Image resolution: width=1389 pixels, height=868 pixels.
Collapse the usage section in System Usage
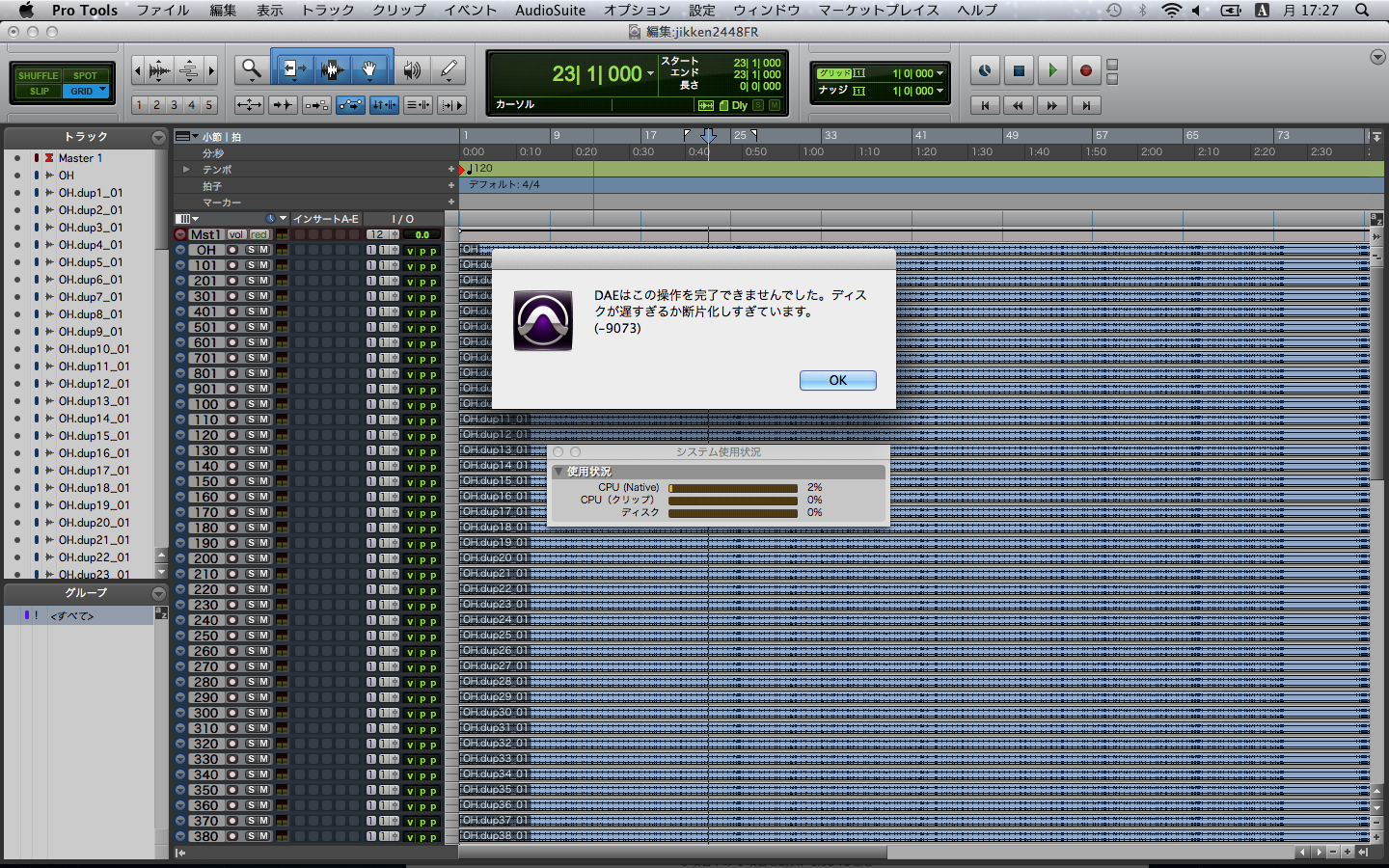pyautogui.click(x=558, y=472)
